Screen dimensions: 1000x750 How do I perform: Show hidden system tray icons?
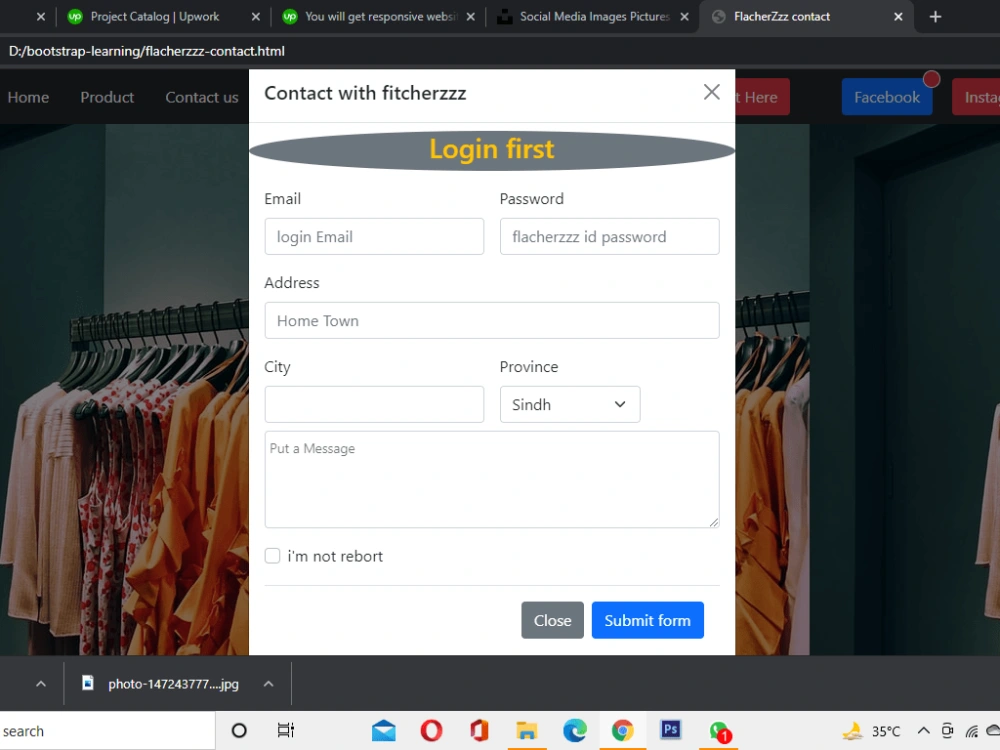(923, 731)
